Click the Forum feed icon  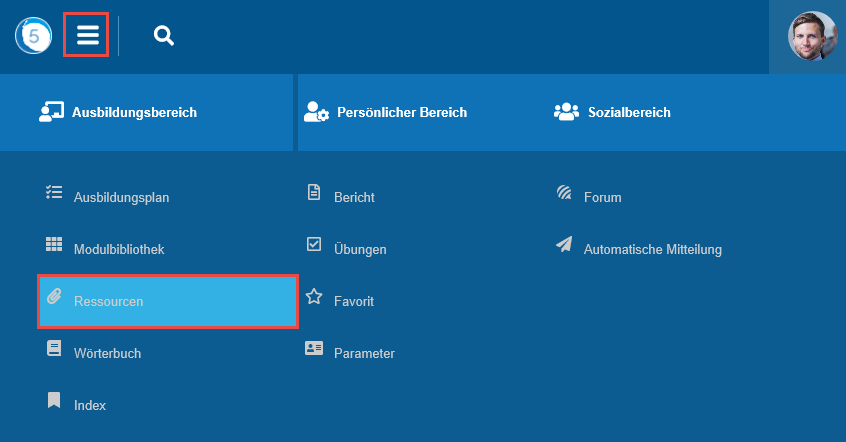(x=564, y=192)
